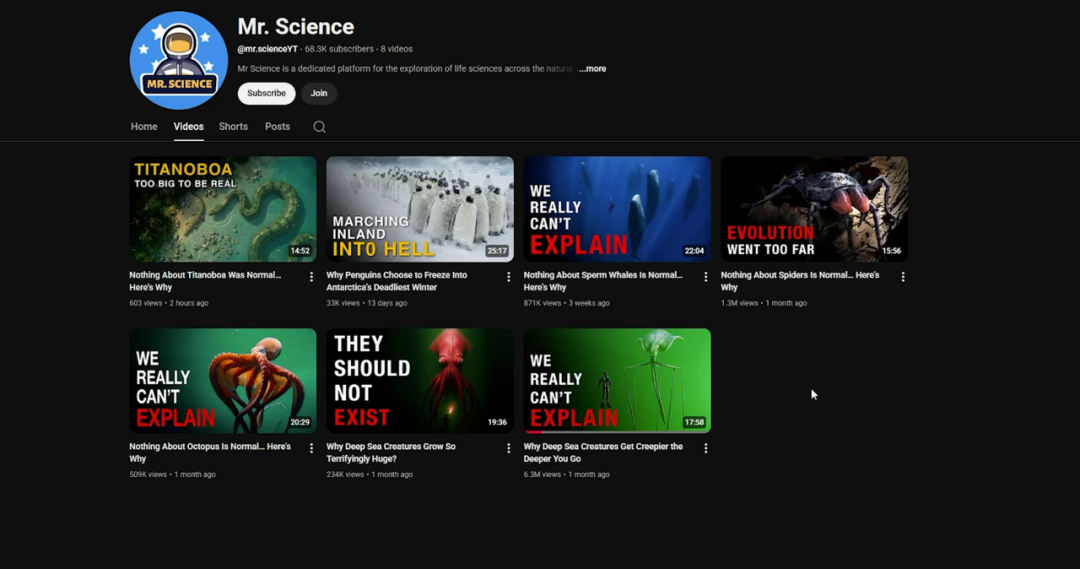Screen dimensions: 1080x569
Task: Open three-dot menu for Spiders video
Action: tap(903, 277)
